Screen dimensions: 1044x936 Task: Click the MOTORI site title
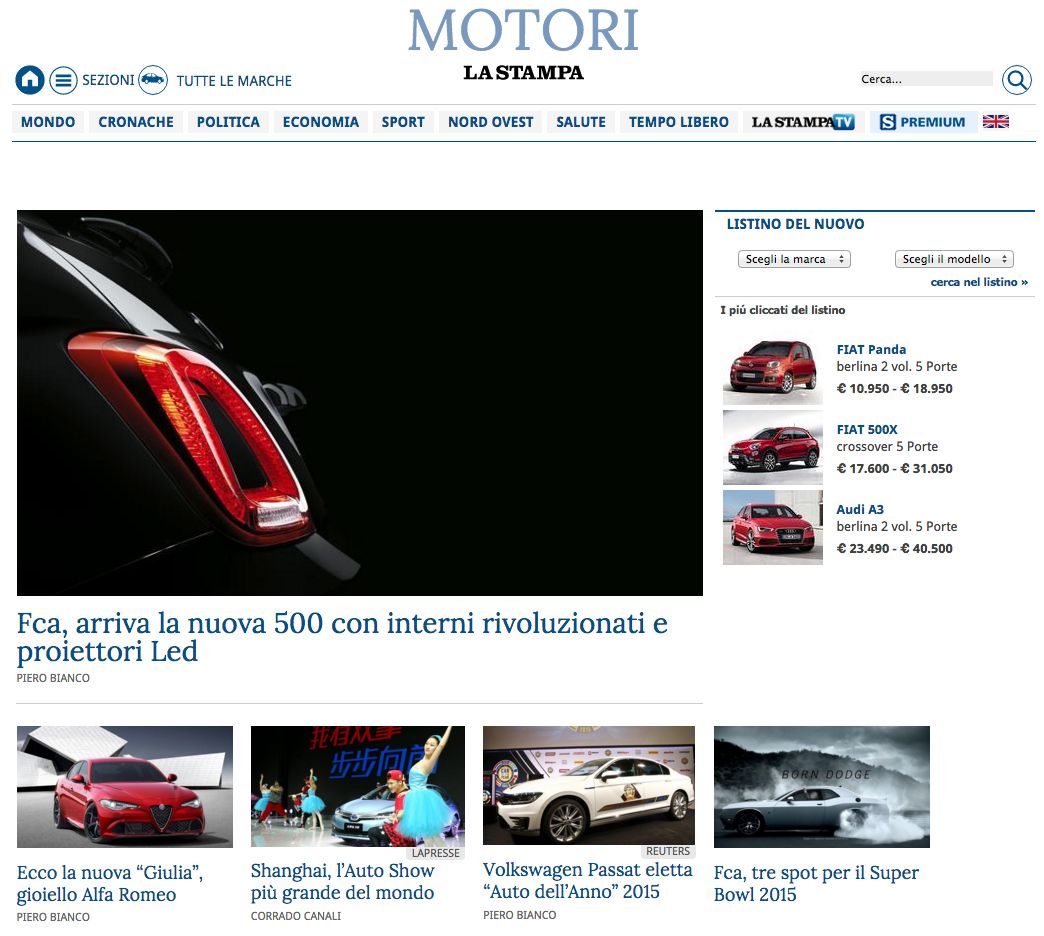tap(523, 31)
